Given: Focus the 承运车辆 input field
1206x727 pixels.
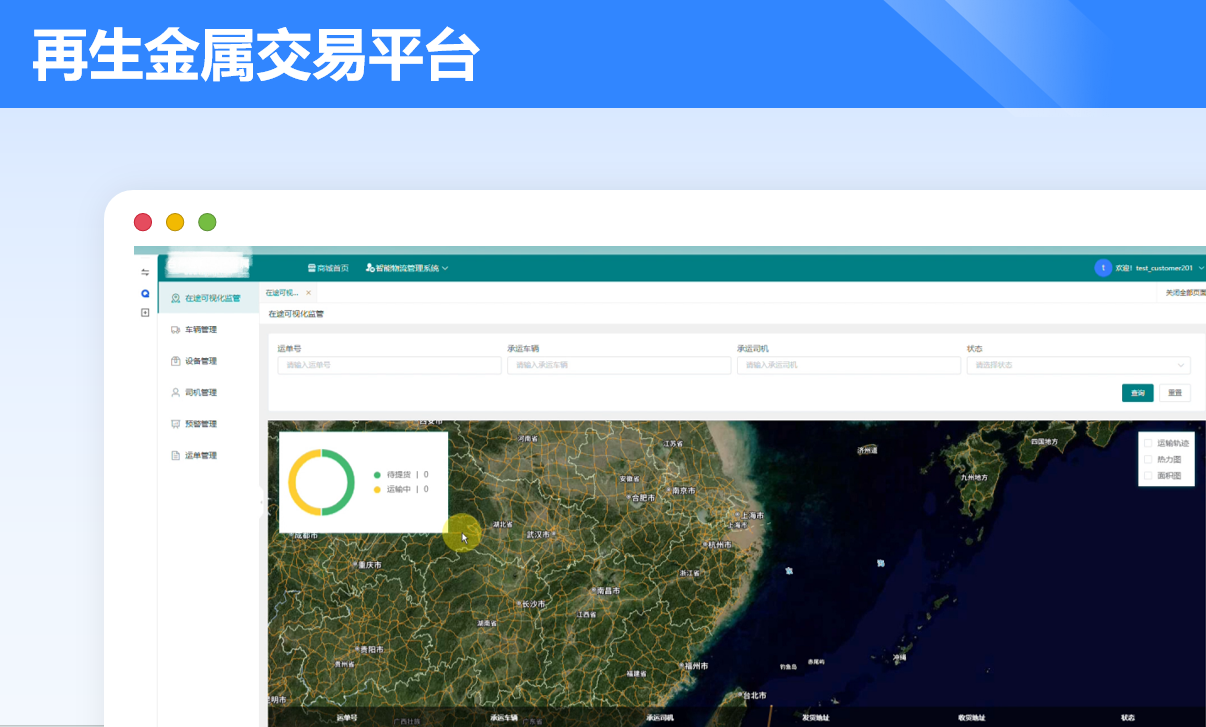Looking at the screenshot, I should (x=619, y=365).
